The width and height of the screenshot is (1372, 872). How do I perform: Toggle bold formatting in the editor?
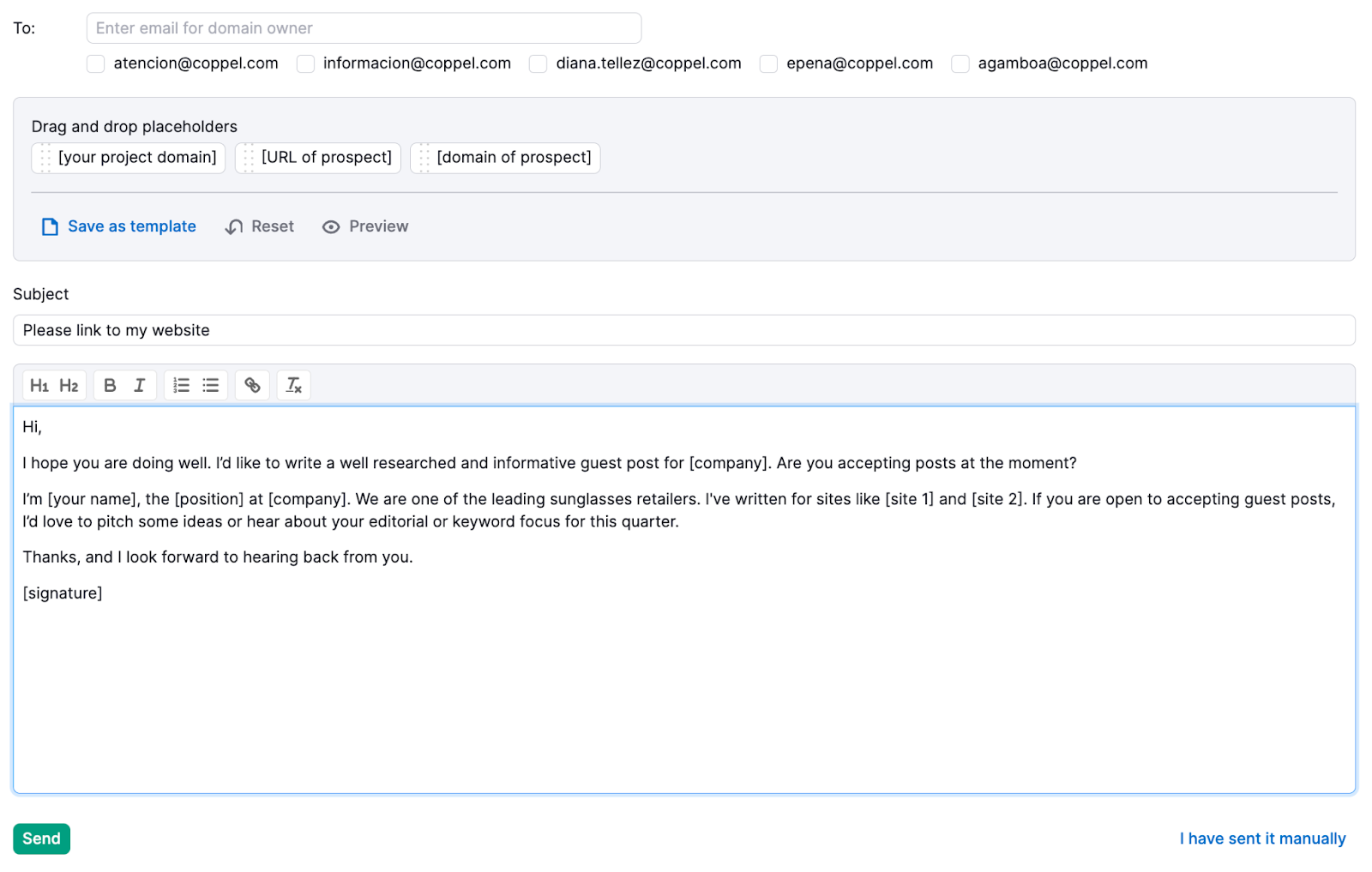pyautogui.click(x=110, y=385)
